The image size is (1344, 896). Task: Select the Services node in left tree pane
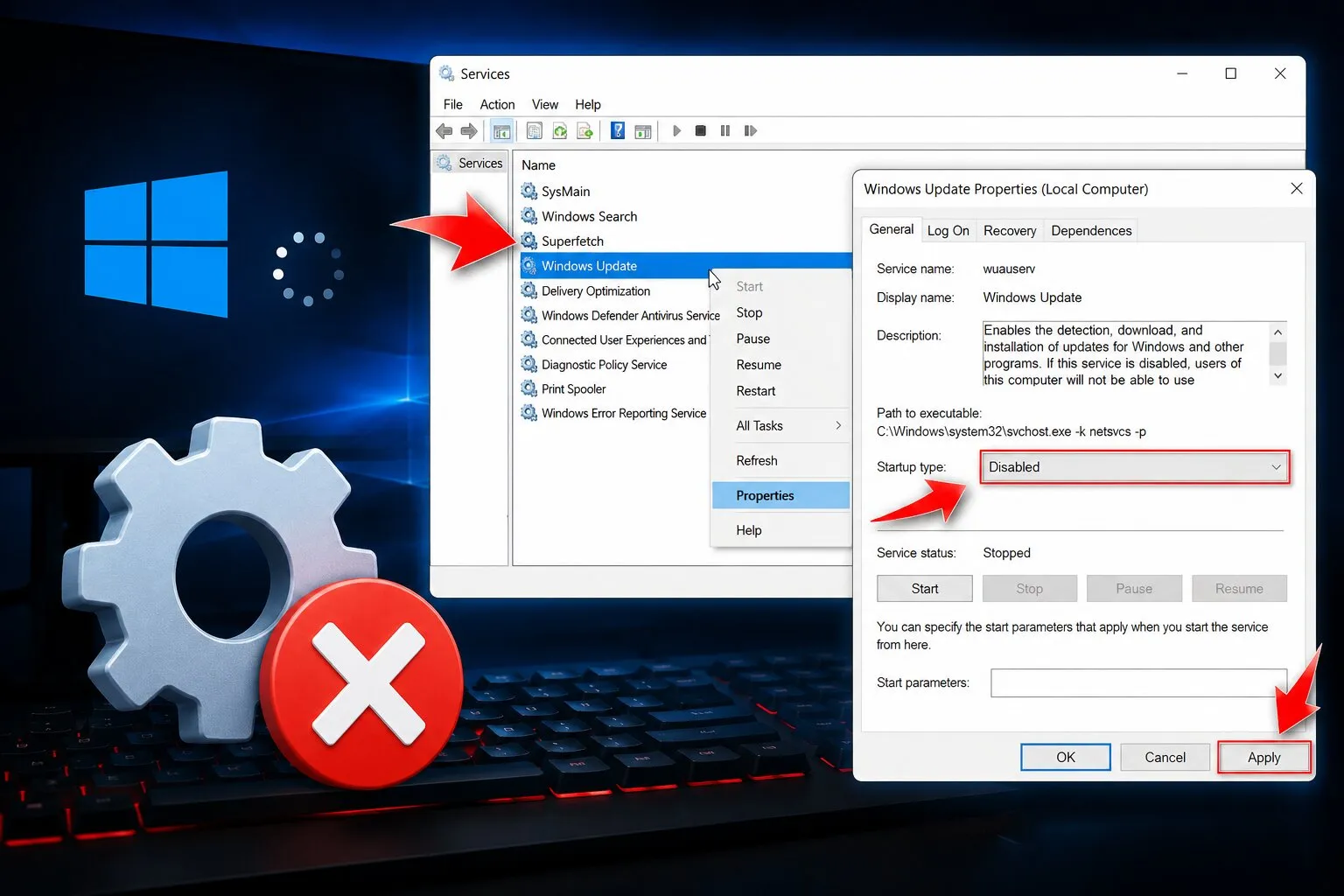click(x=471, y=163)
